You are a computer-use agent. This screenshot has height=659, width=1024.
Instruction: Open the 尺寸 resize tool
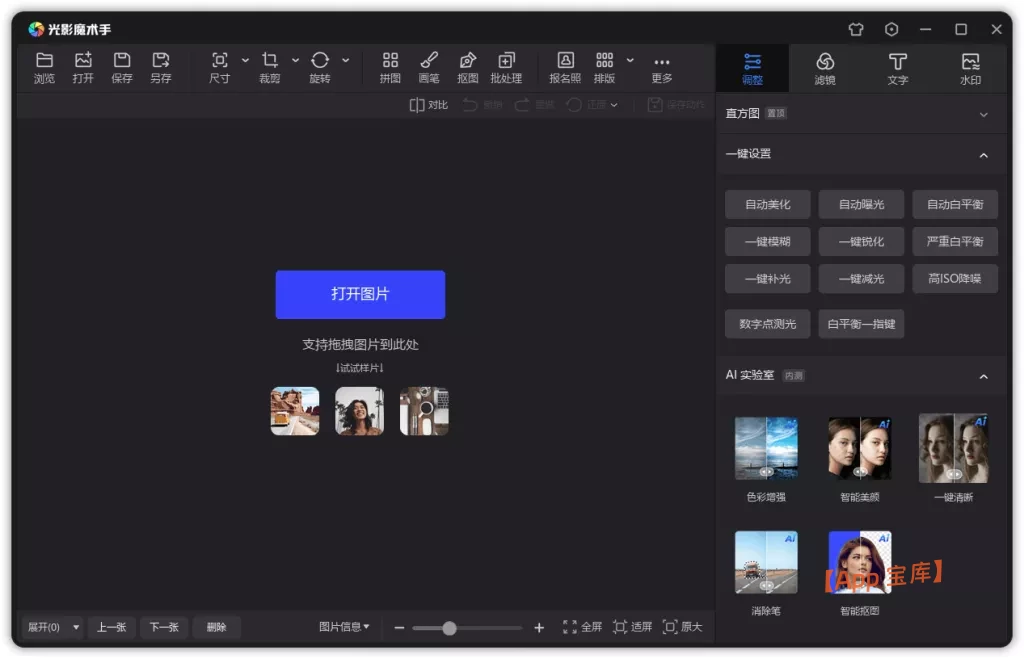[x=219, y=67]
